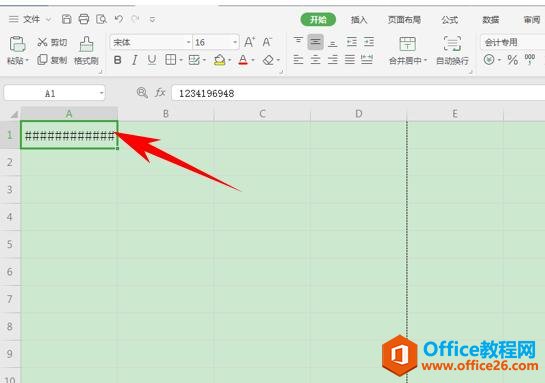545x383 pixels.
Task: Select column B header
Action: (166, 114)
